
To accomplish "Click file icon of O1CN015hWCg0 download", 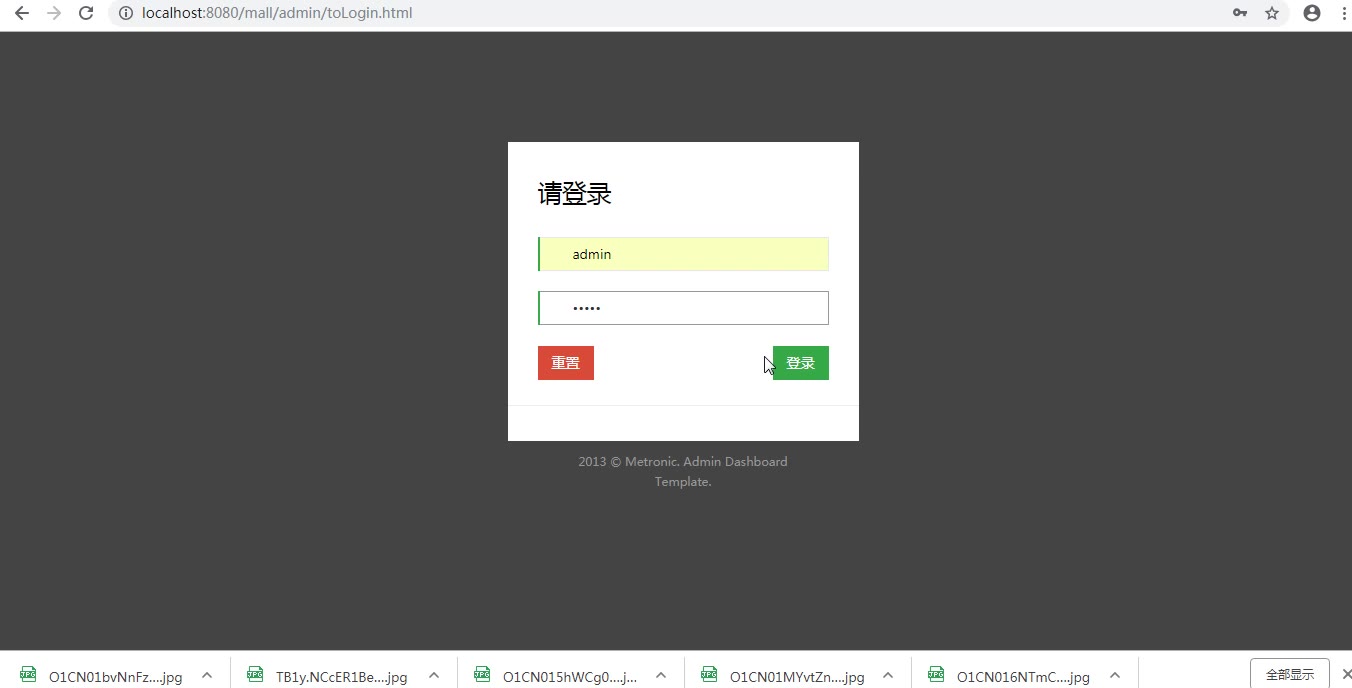I will (482, 674).
